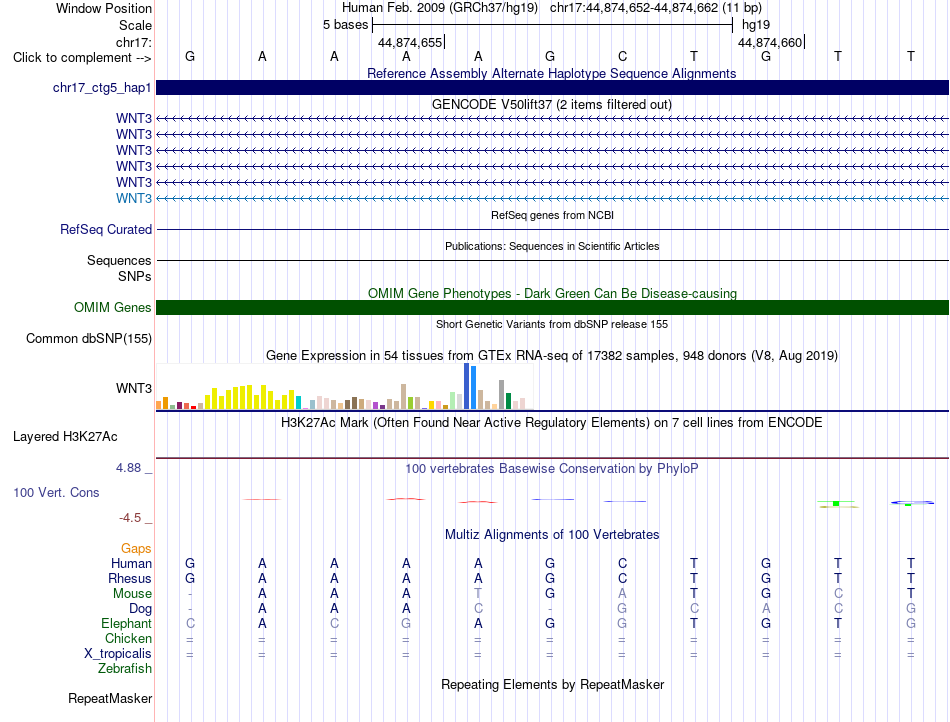Open the 100 vertebrates Basewise Conservation by PhyloP title
Screen dimensions: 950x722
point(552,468)
